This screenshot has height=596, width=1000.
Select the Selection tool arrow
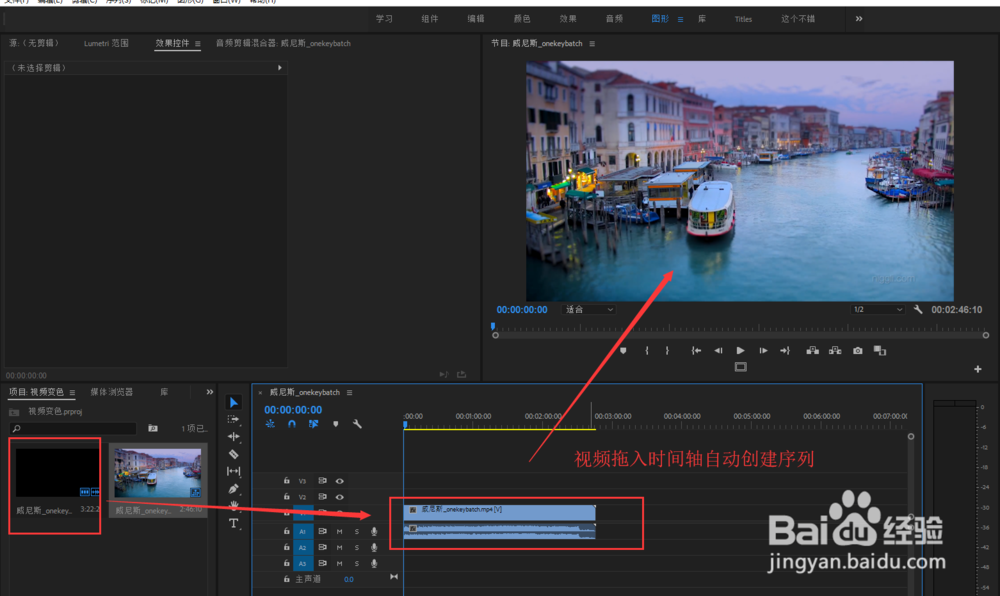(x=233, y=402)
